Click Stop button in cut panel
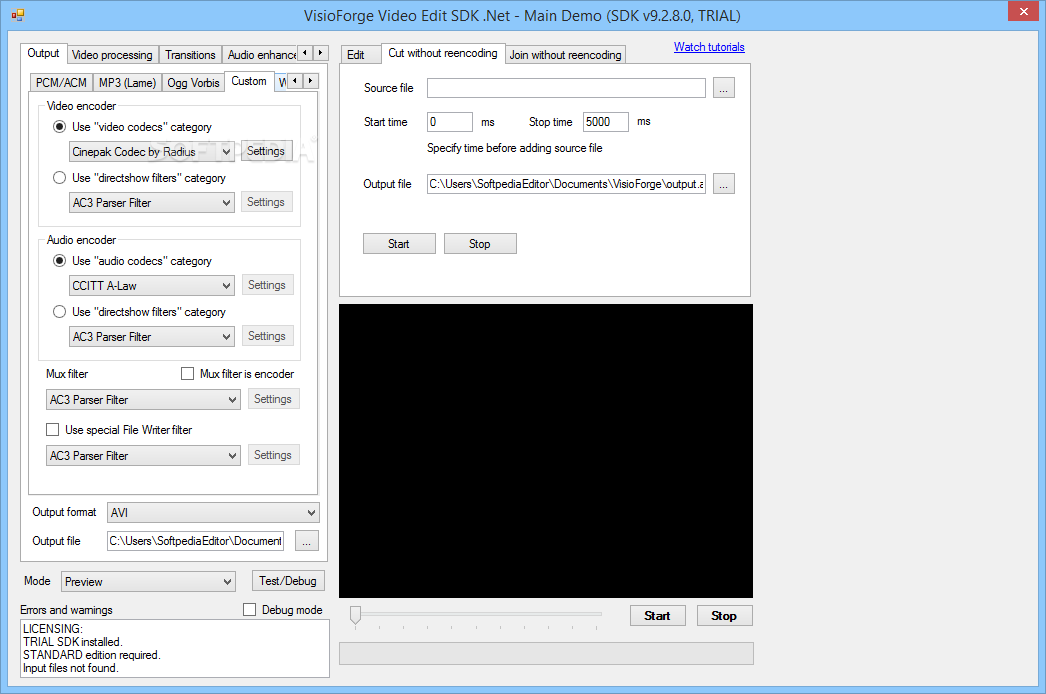This screenshot has width=1046, height=694. tap(480, 244)
